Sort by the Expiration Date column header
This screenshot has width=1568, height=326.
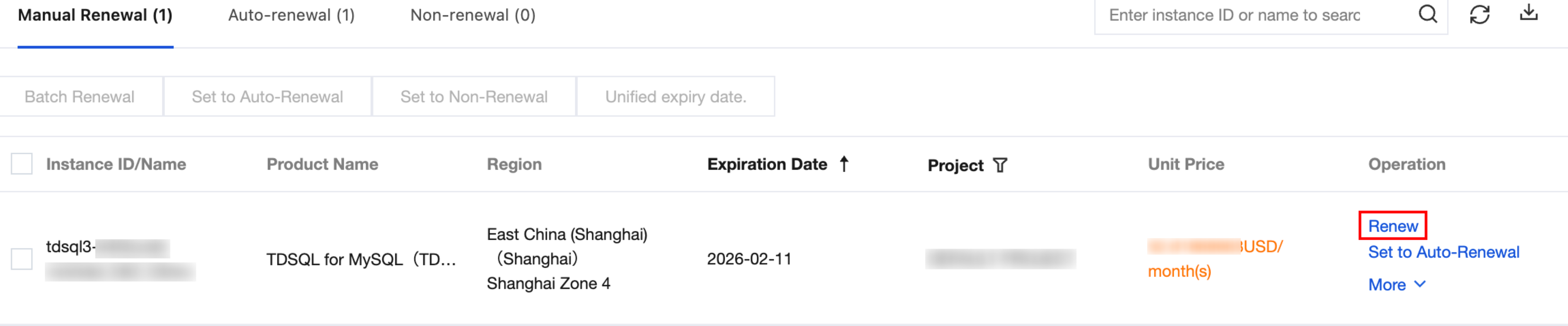click(x=766, y=165)
